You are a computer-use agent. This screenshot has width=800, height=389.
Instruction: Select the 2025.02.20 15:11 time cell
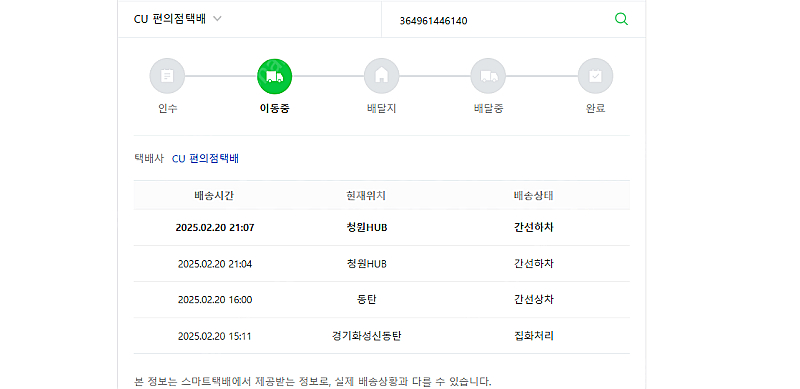point(215,336)
